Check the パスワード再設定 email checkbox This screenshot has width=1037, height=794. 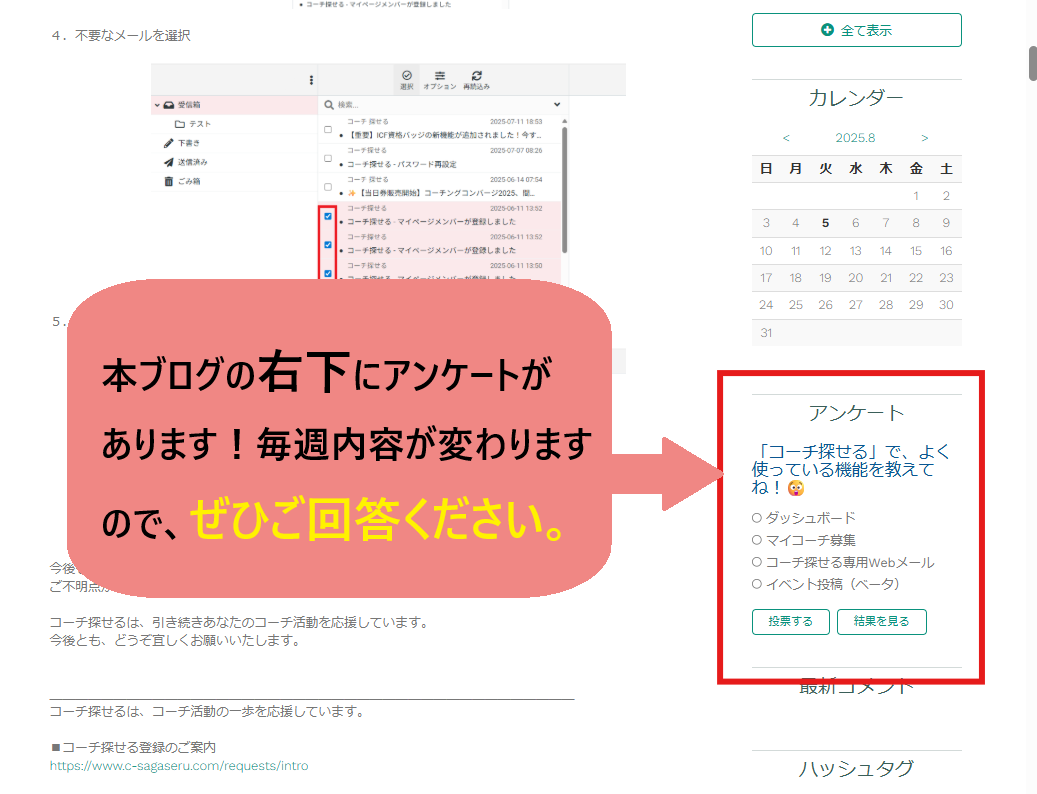(328, 158)
